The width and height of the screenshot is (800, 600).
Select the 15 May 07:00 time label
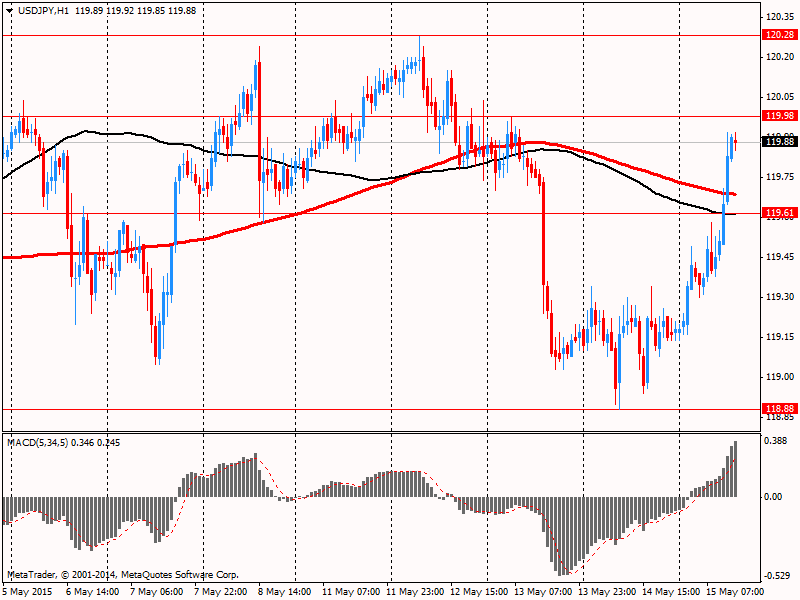coord(735,592)
